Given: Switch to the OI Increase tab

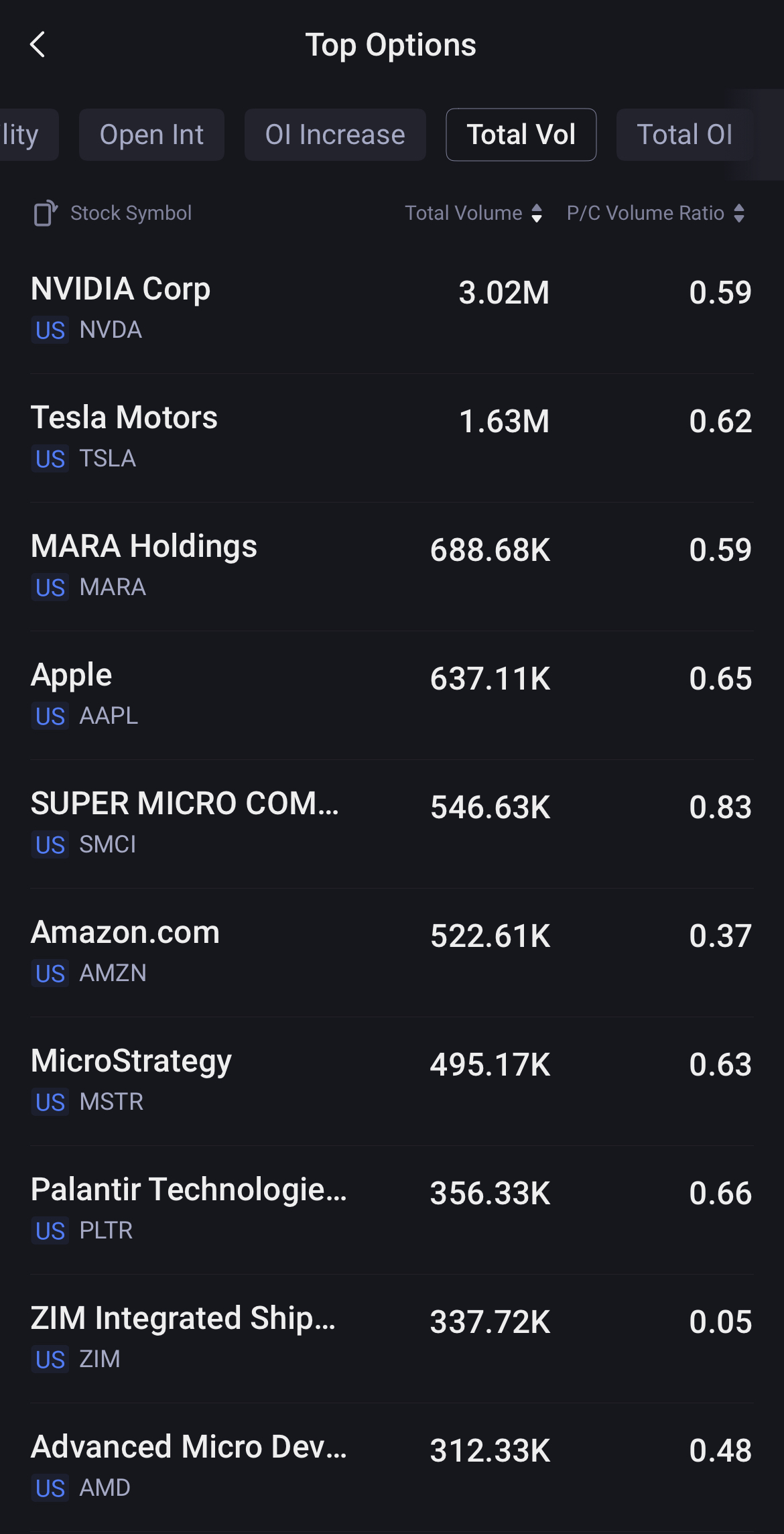Looking at the screenshot, I should [x=335, y=135].
